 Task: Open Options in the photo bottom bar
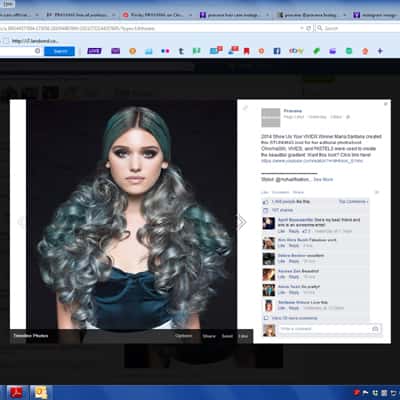[x=184, y=336]
